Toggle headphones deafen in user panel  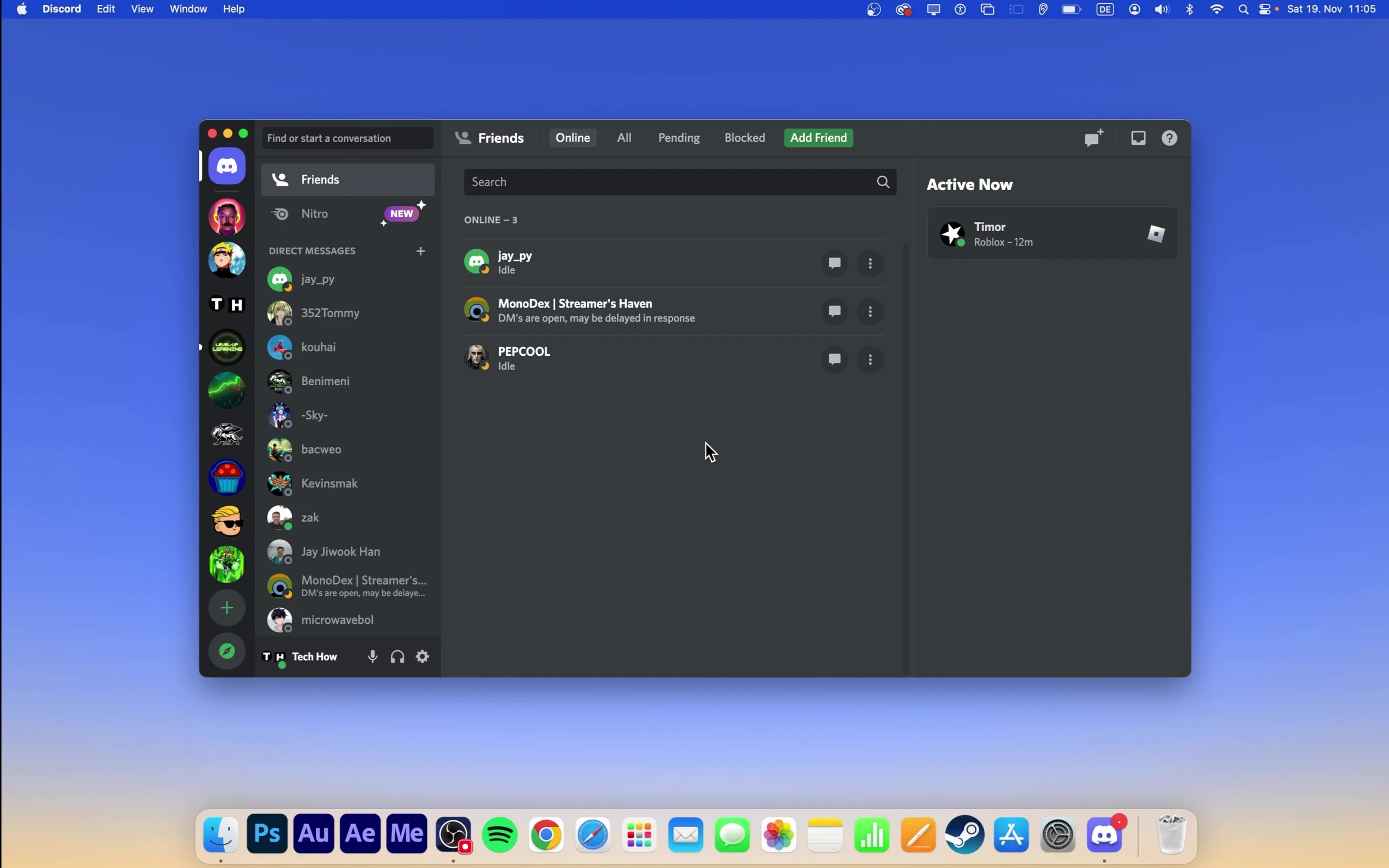click(x=397, y=657)
